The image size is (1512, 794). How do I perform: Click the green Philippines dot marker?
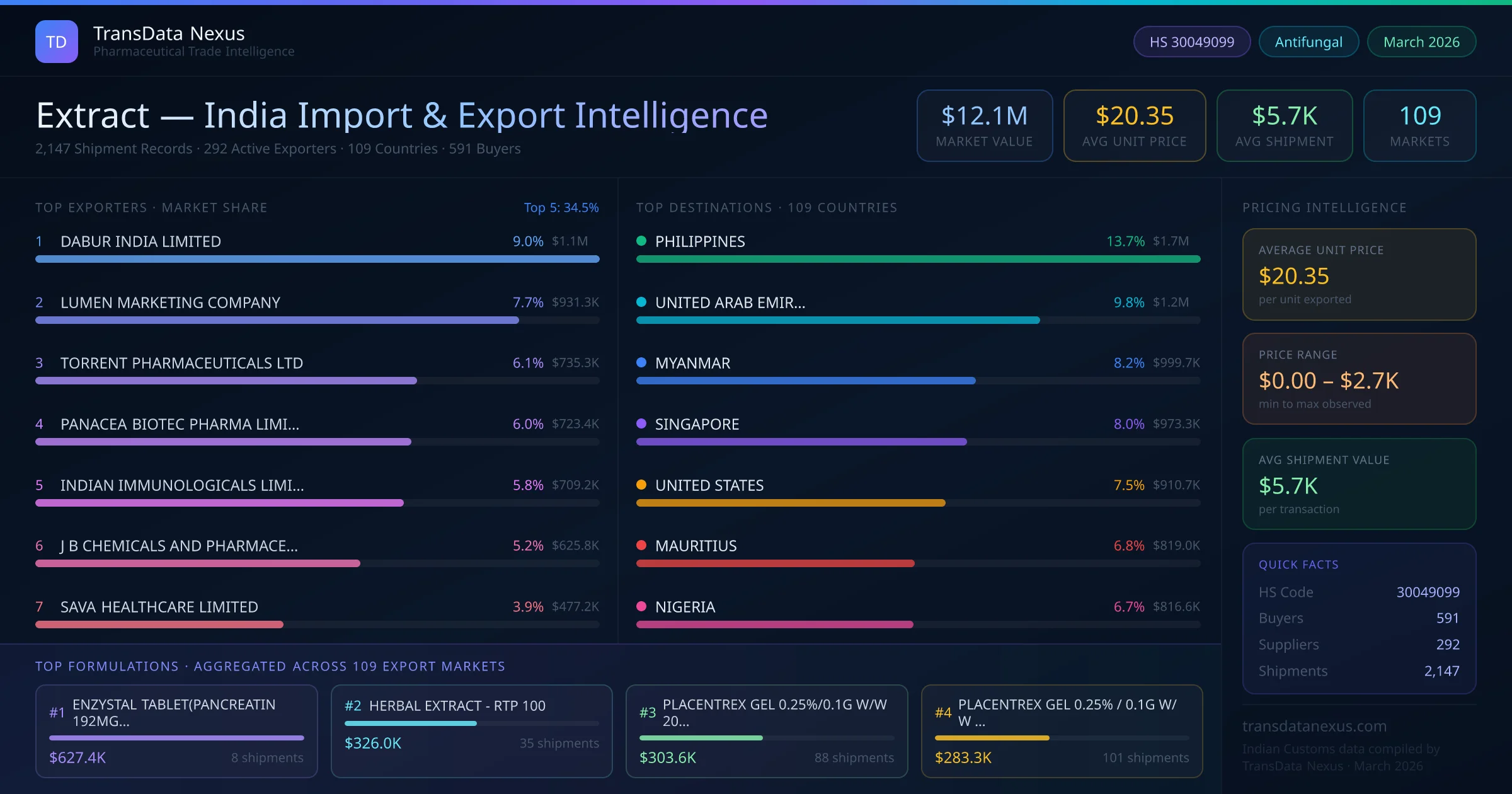pos(641,241)
